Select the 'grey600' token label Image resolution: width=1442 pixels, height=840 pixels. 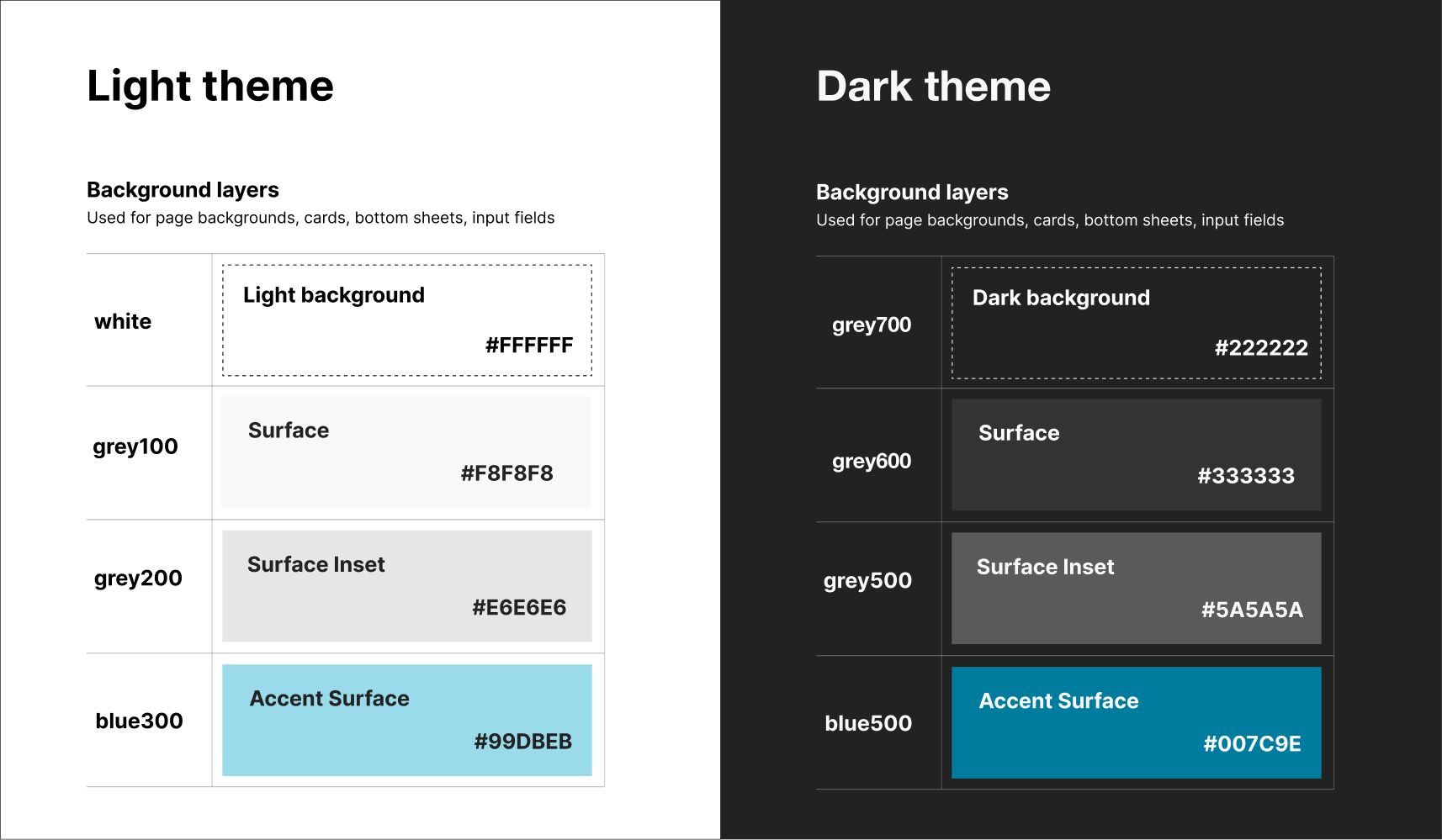[872, 462]
